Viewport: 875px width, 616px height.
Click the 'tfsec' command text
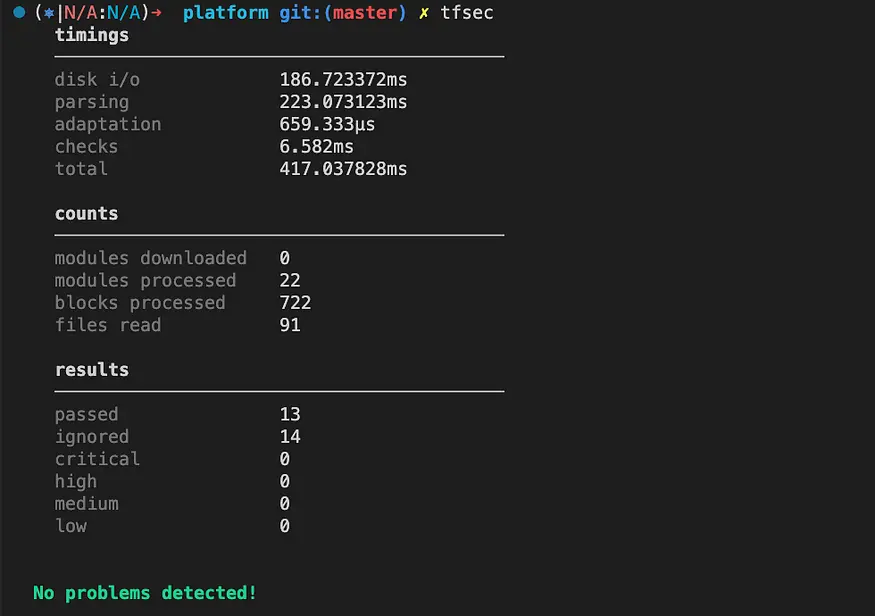pos(467,13)
